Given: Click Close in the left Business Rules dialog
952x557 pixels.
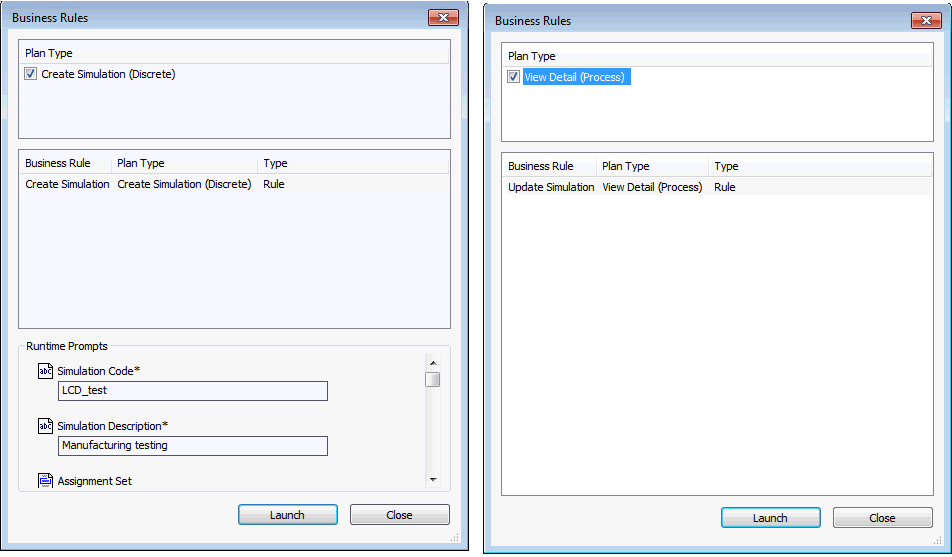Looking at the screenshot, I should pyautogui.click(x=400, y=514).
